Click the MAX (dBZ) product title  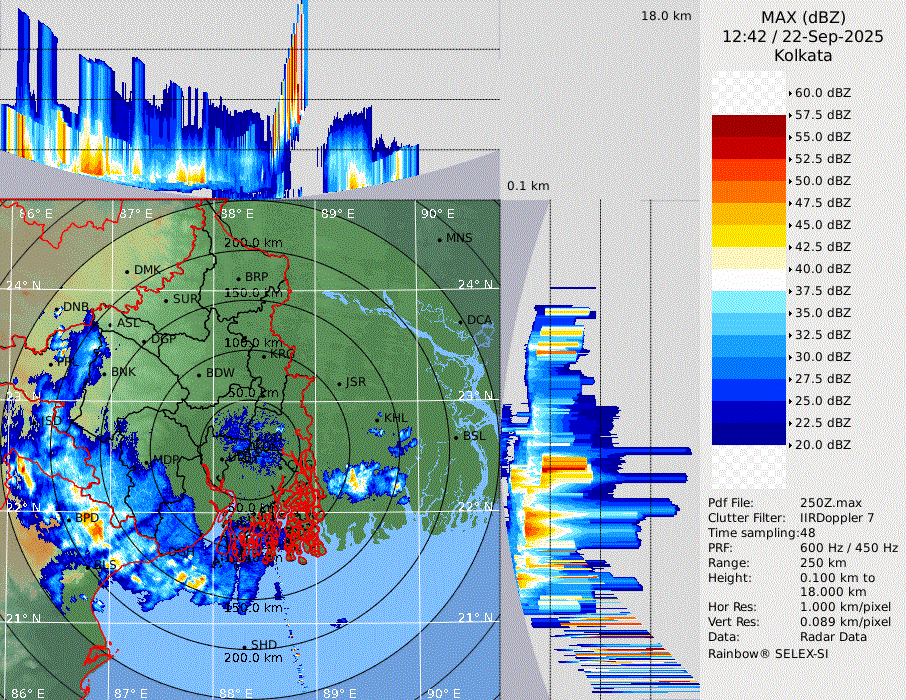tap(802, 17)
